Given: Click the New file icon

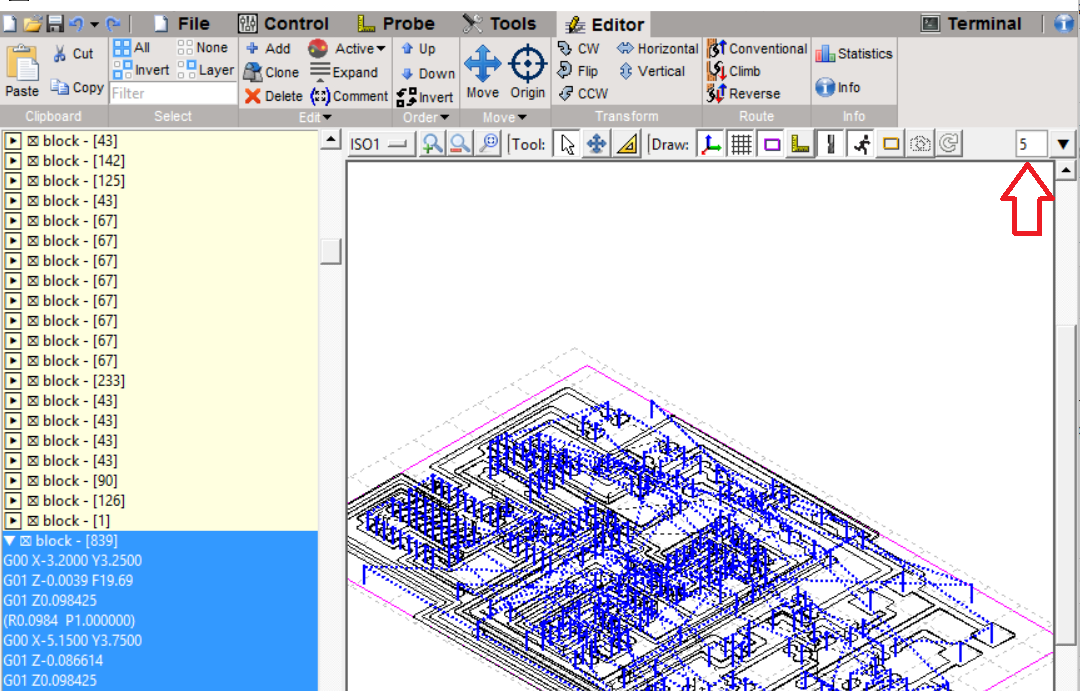Looking at the screenshot, I should pos(10,24).
